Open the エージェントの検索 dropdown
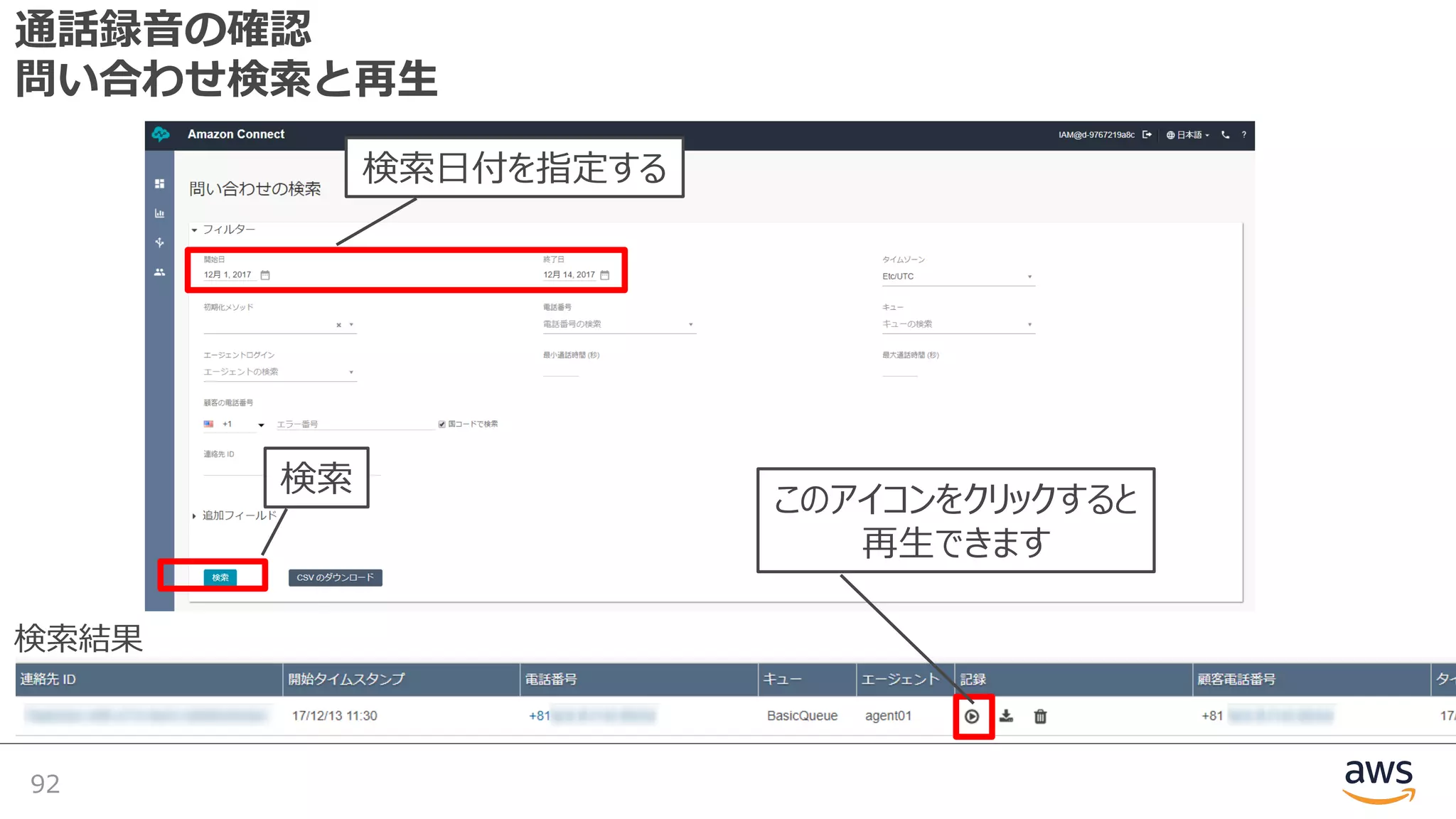This screenshot has height=819, width=1456. [280, 372]
